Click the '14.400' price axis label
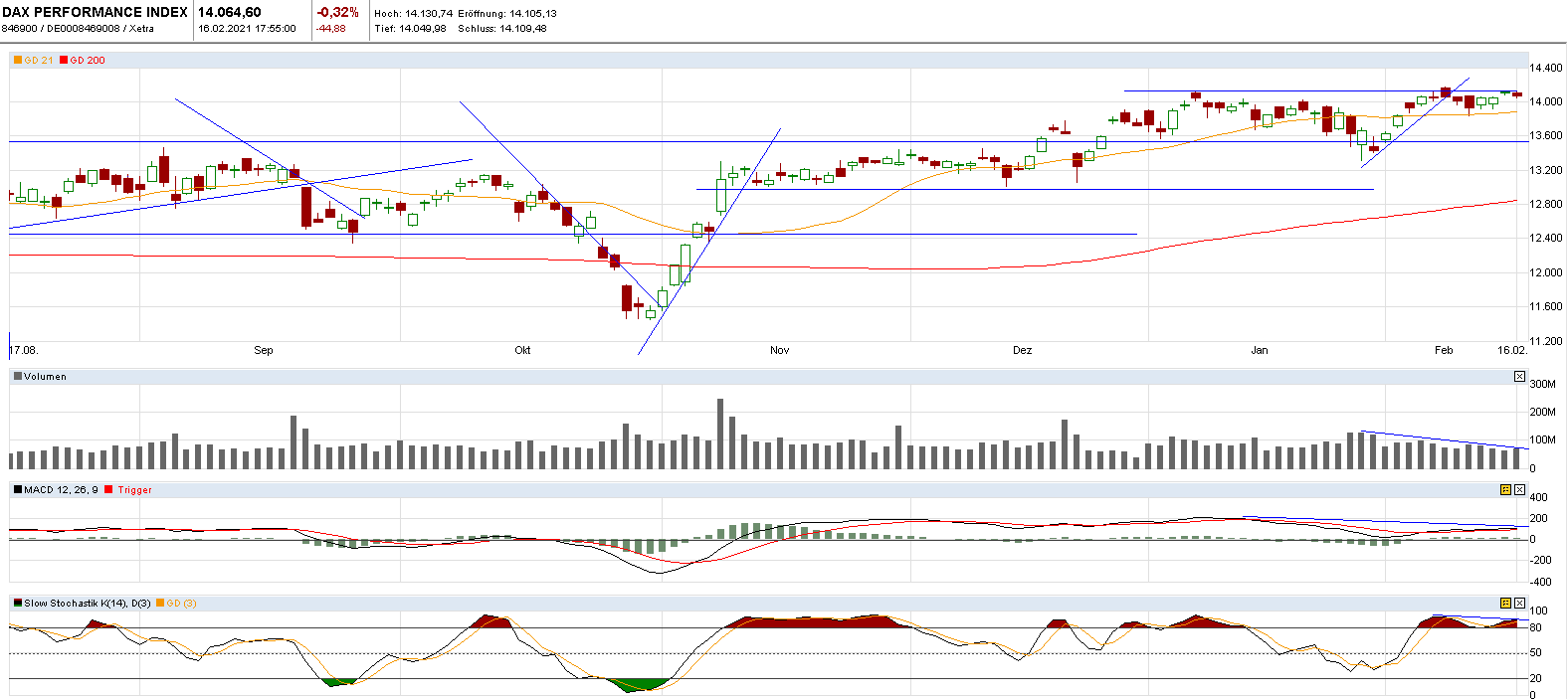This screenshot has height=699, width=1568. [x=1546, y=68]
